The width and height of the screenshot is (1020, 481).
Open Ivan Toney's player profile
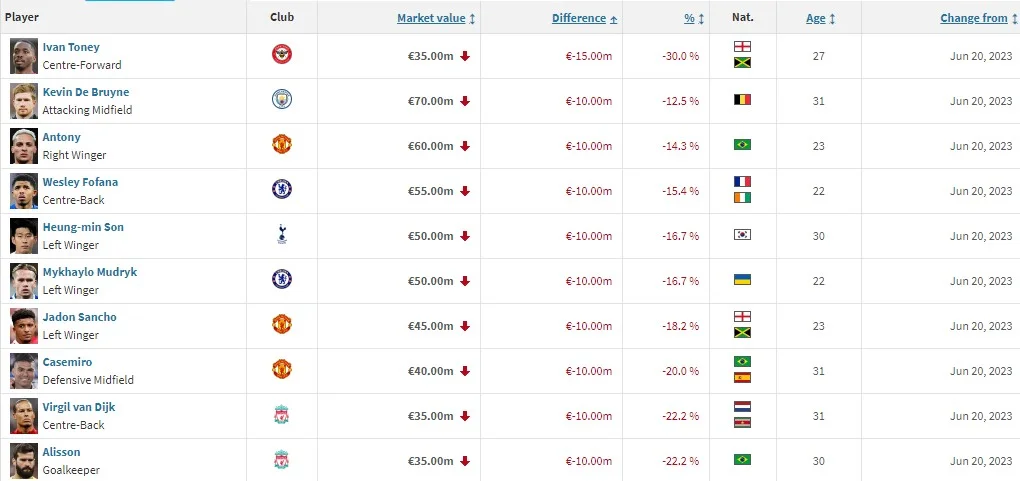click(x=70, y=47)
